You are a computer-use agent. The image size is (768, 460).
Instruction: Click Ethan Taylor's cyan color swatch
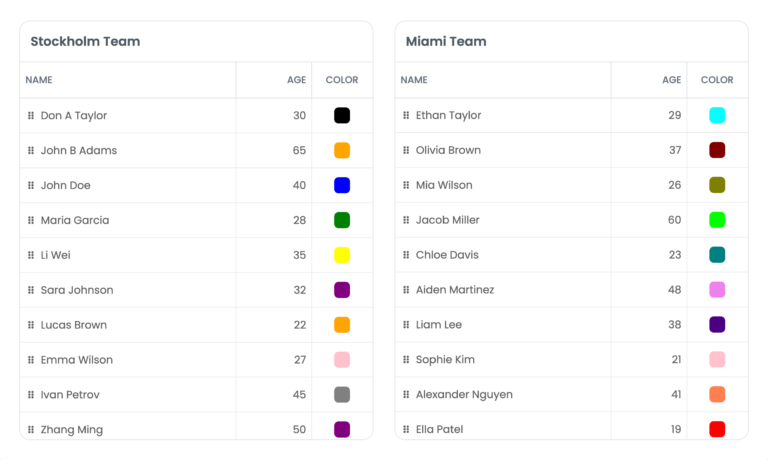tap(717, 116)
